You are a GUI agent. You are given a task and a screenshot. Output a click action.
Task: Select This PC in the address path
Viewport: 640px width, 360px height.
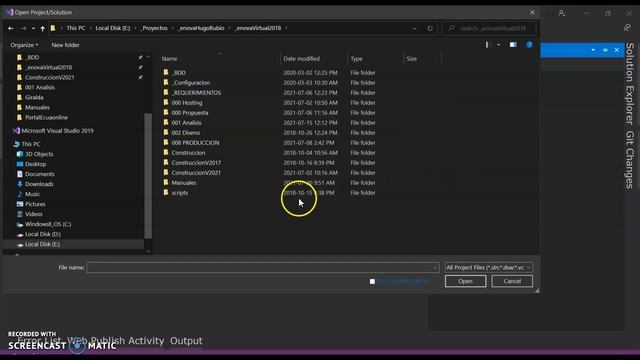pos(76,28)
